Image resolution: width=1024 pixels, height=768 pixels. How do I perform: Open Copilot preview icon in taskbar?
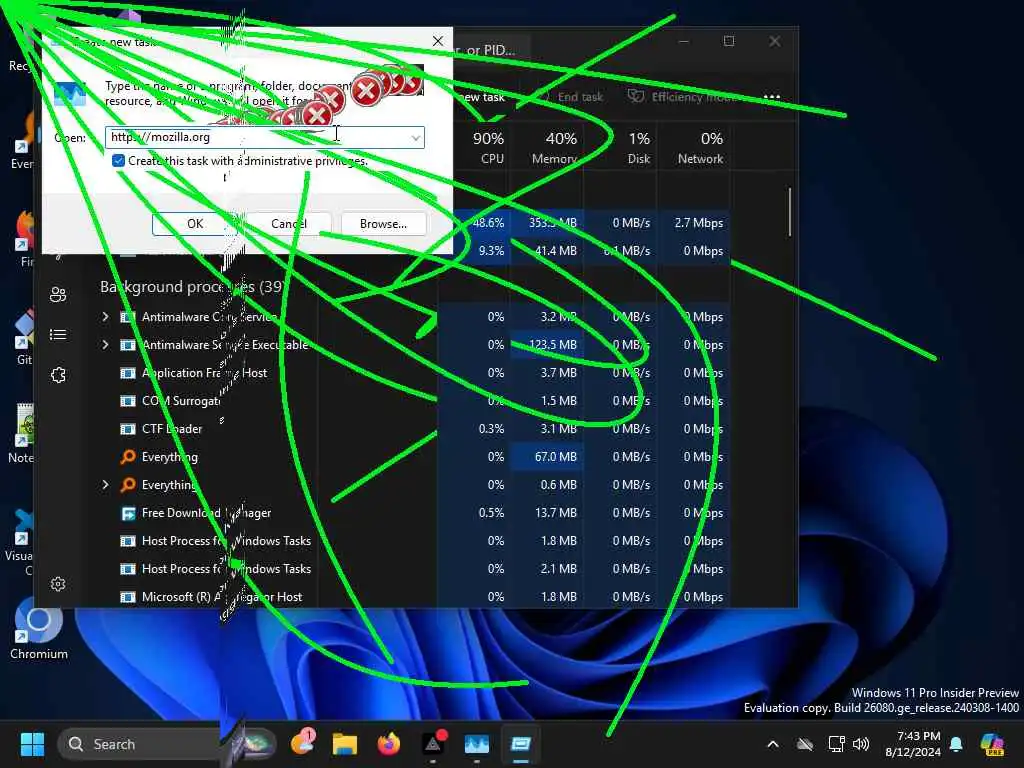pos(992,744)
